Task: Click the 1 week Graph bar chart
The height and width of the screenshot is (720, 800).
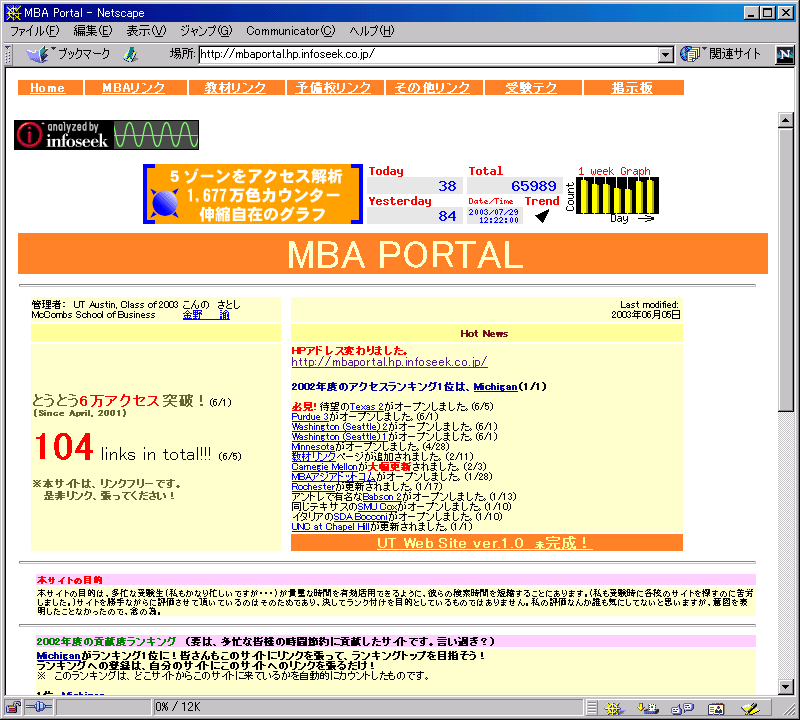Action: click(x=617, y=195)
